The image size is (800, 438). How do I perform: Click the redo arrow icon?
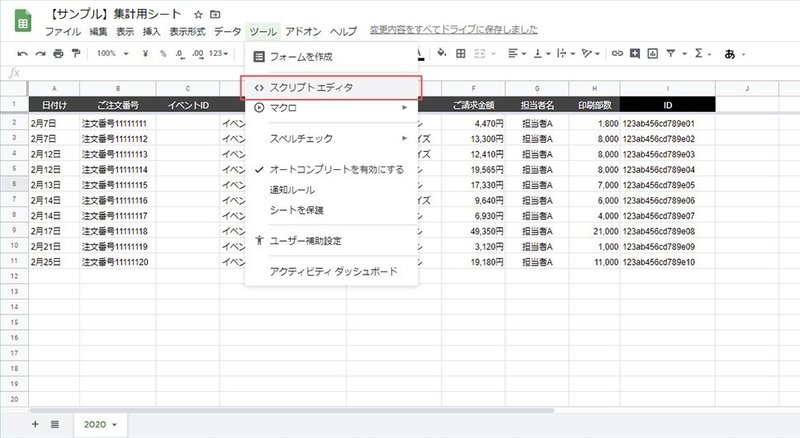[x=40, y=54]
